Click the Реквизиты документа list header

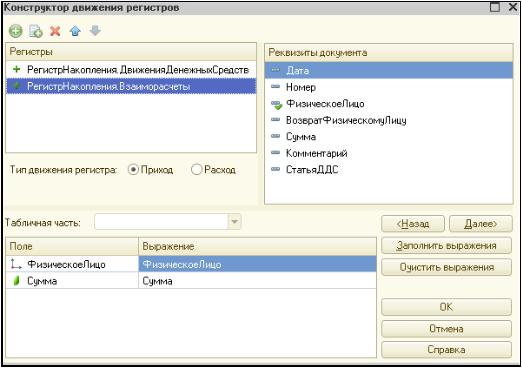coord(389,52)
